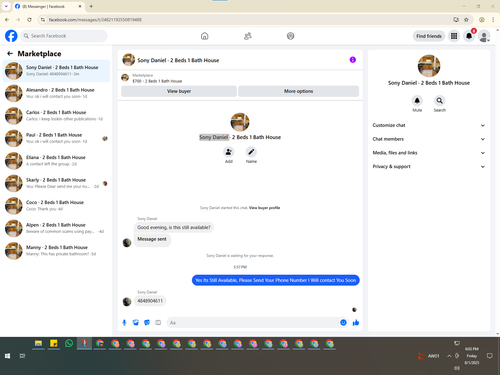Reload the page in browser

click(29, 20)
